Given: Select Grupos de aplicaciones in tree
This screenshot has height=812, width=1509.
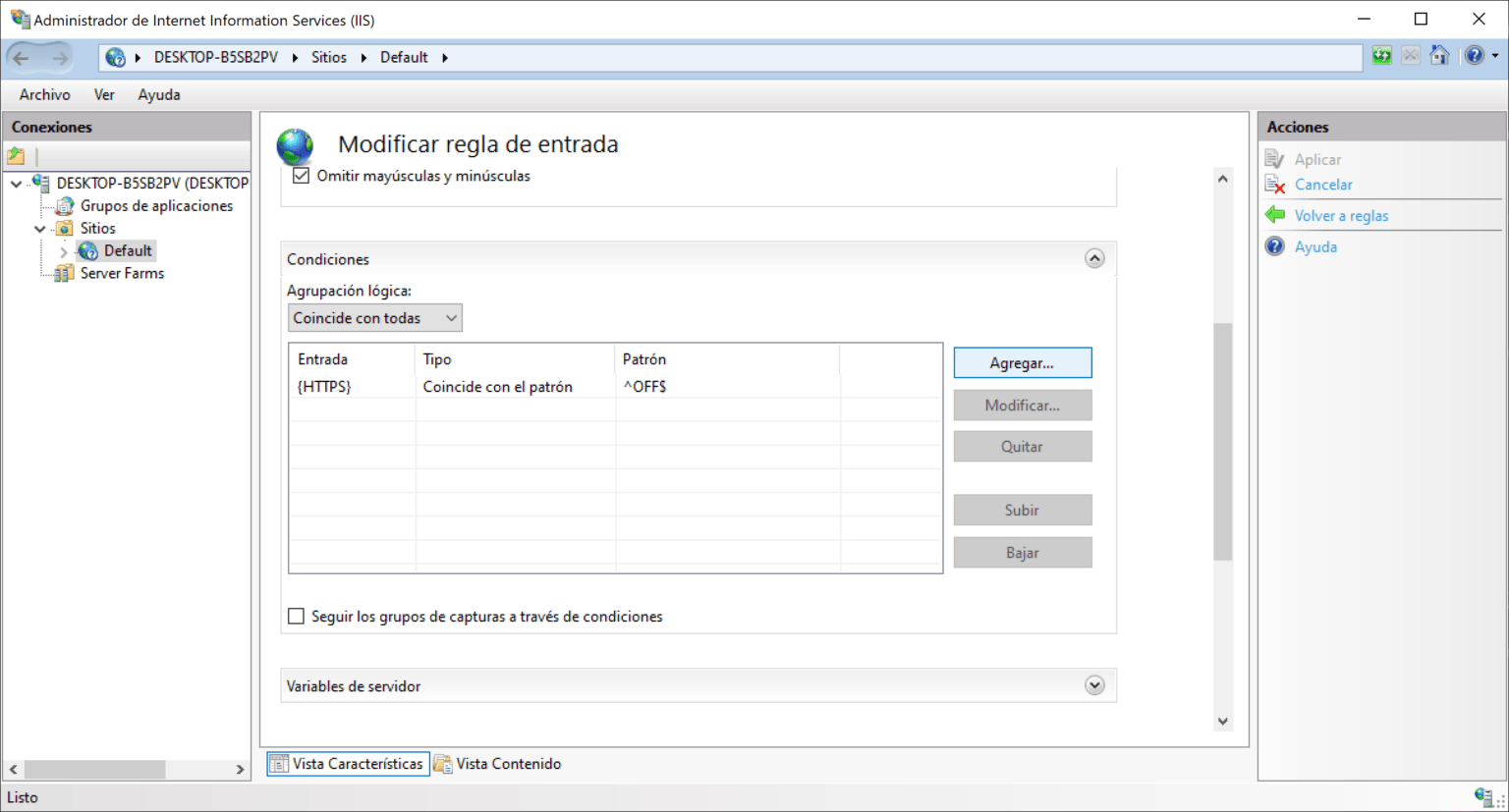Looking at the screenshot, I should click(156, 206).
